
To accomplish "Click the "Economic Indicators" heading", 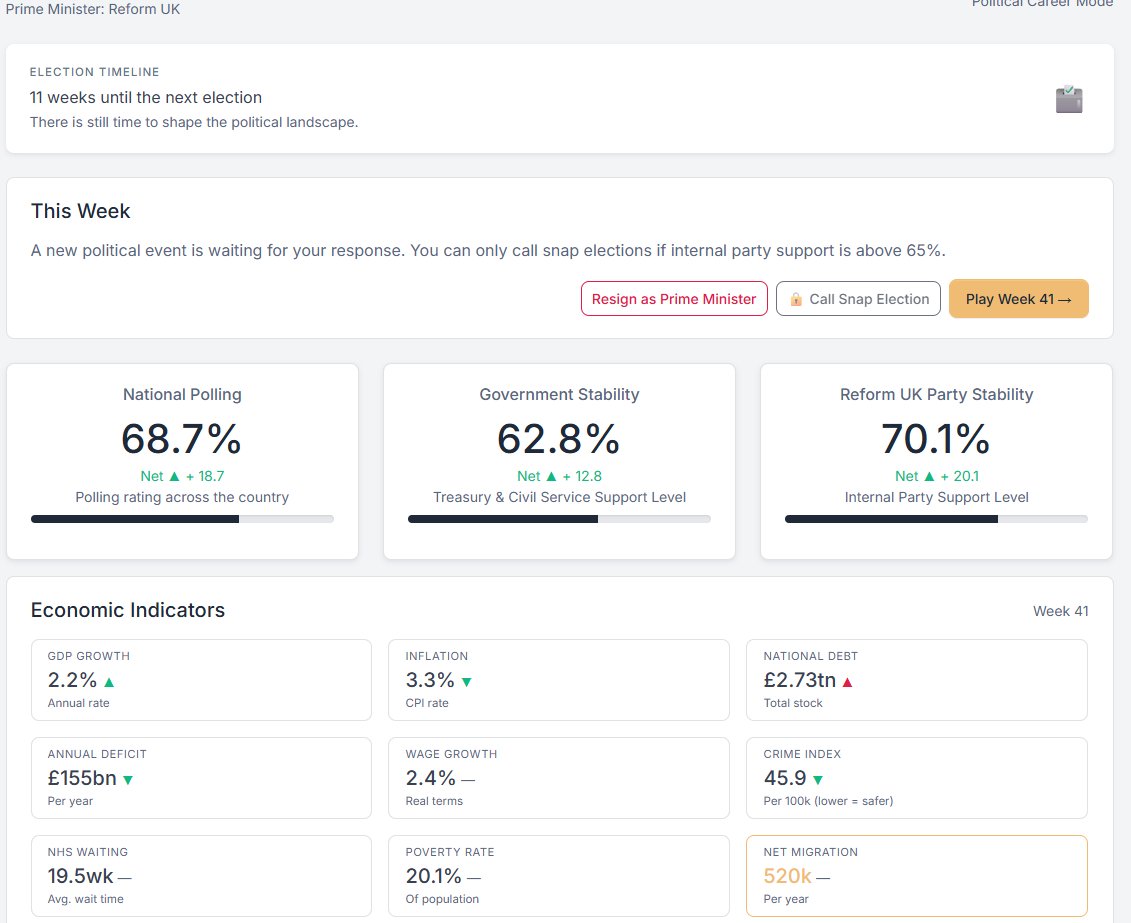I will [128, 610].
